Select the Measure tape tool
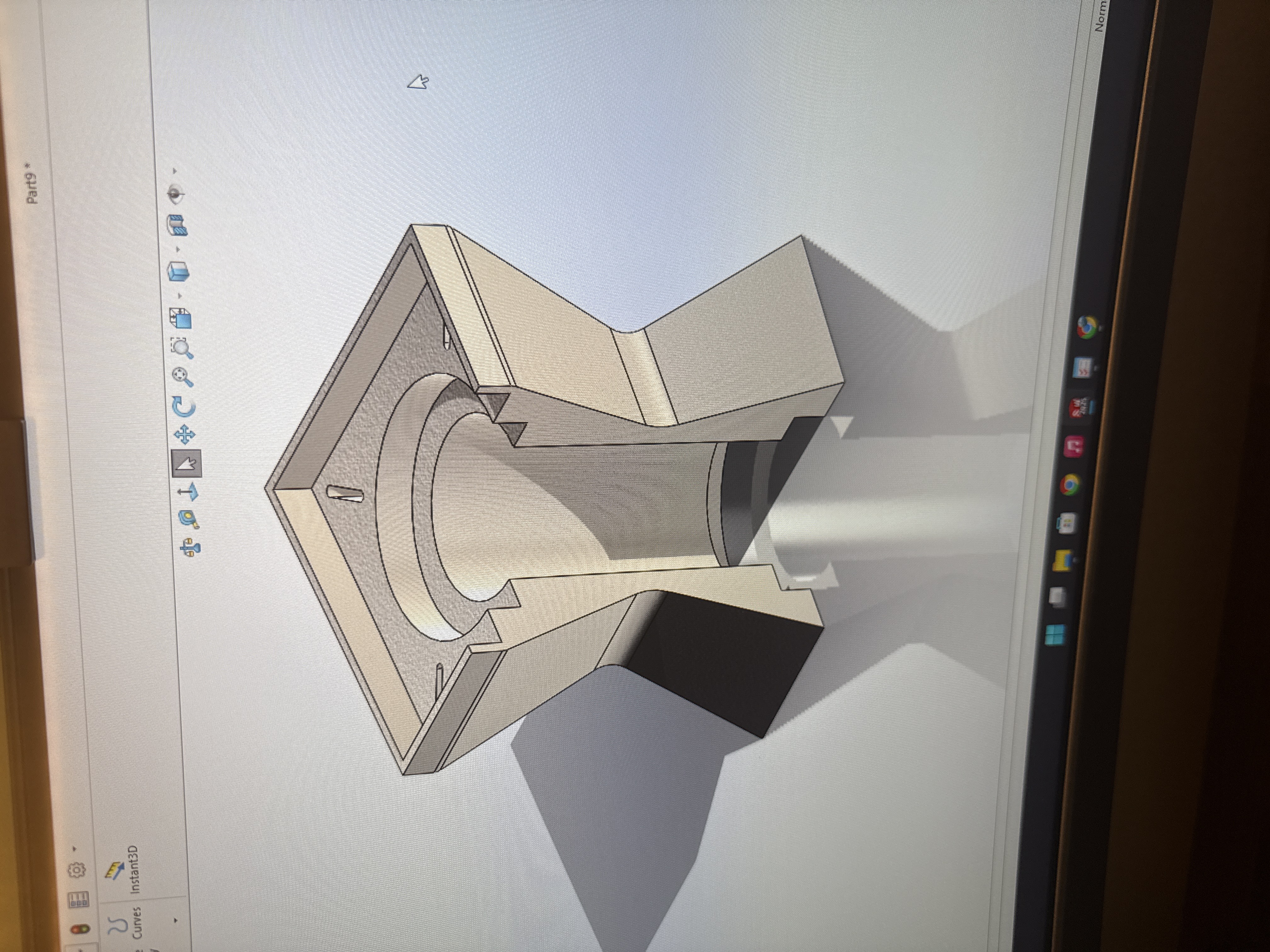Image resolution: width=1270 pixels, height=952 pixels. coord(188,519)
